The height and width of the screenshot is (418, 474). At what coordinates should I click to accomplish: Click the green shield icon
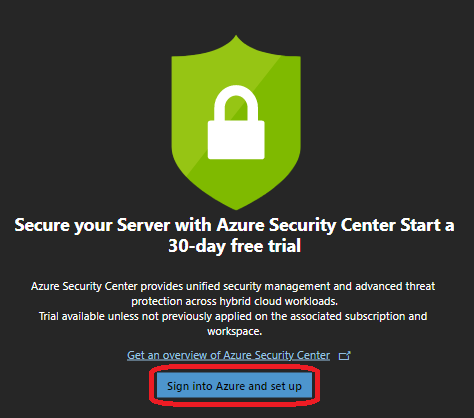click(236, 123)
